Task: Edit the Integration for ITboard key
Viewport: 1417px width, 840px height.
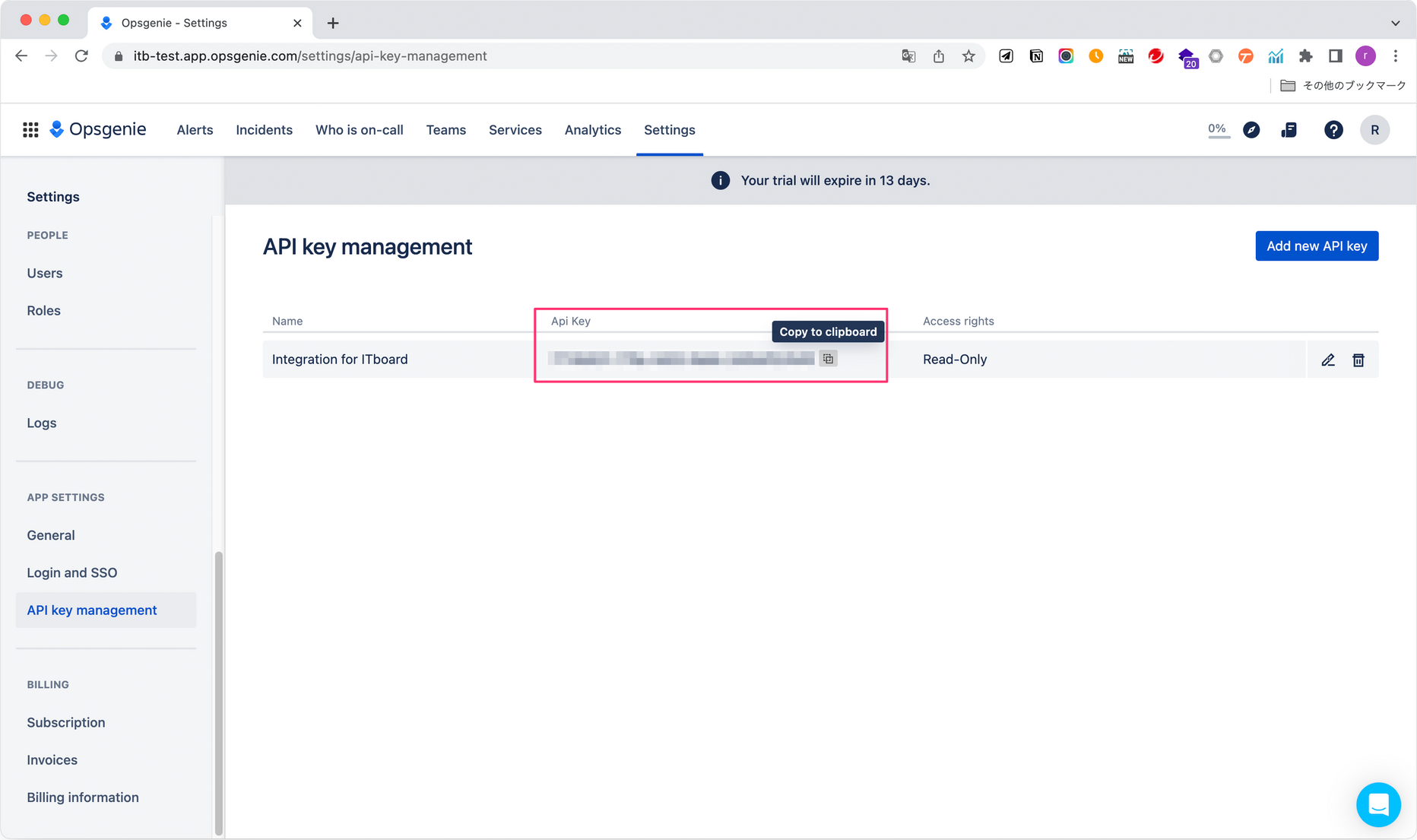Action: click(1327, 360)
